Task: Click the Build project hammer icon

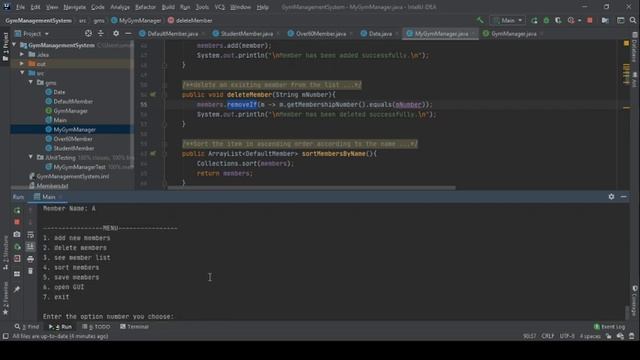Action: (x=480, y=20)
